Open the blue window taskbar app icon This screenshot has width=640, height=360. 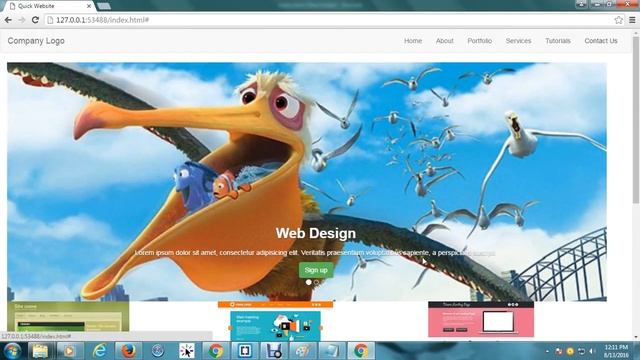(x=332, y=351)
